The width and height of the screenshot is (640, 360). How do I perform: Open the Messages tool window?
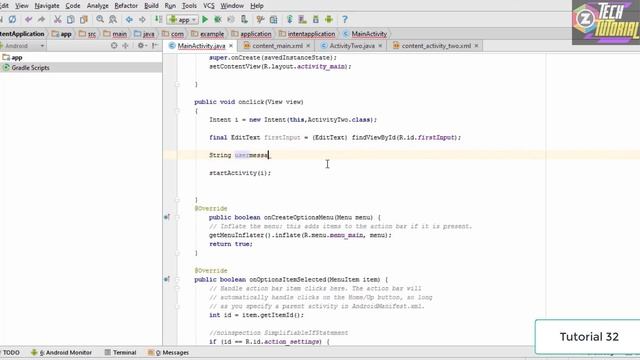[168, 352]
